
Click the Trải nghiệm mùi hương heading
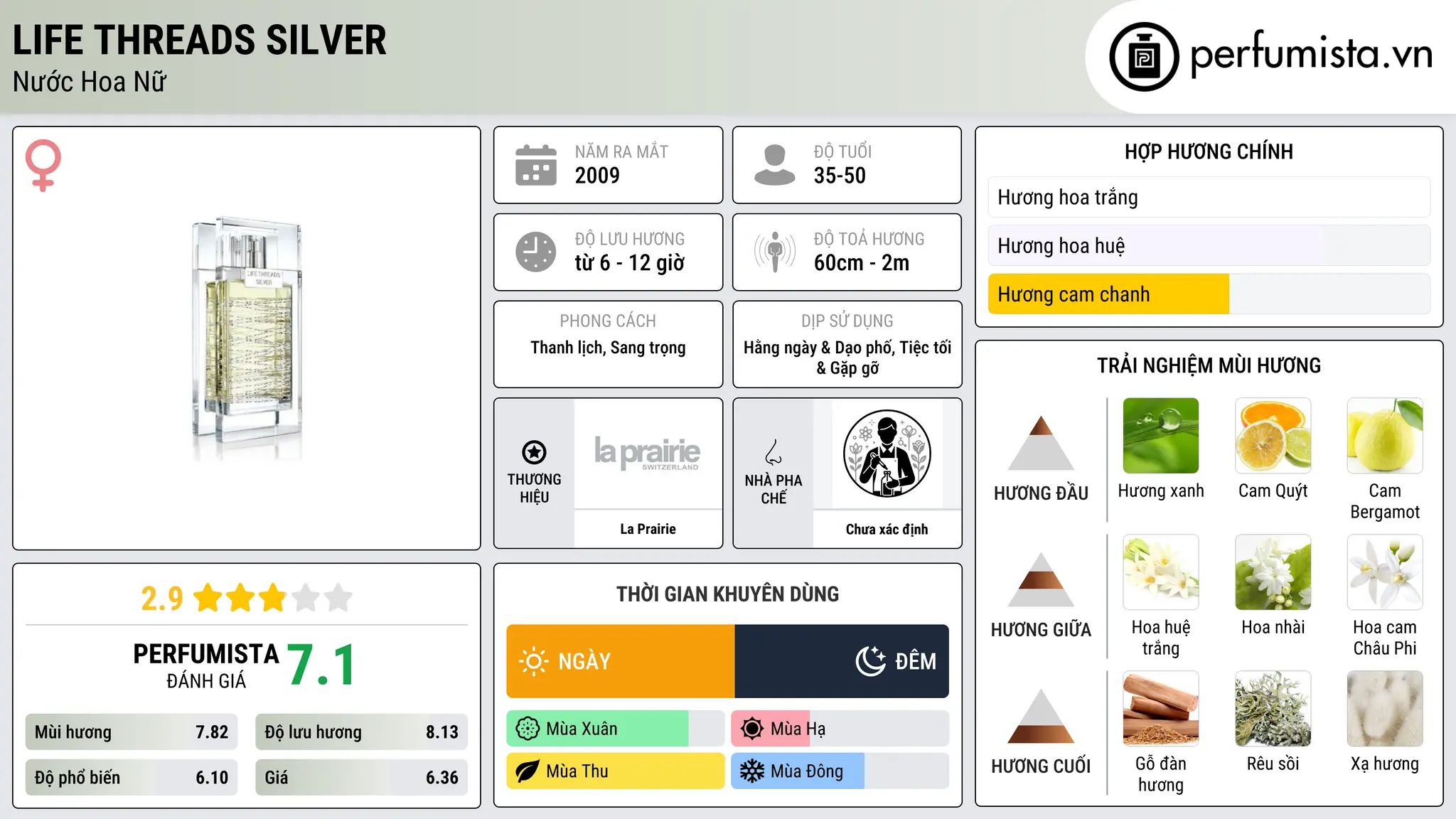(1209, 365)
